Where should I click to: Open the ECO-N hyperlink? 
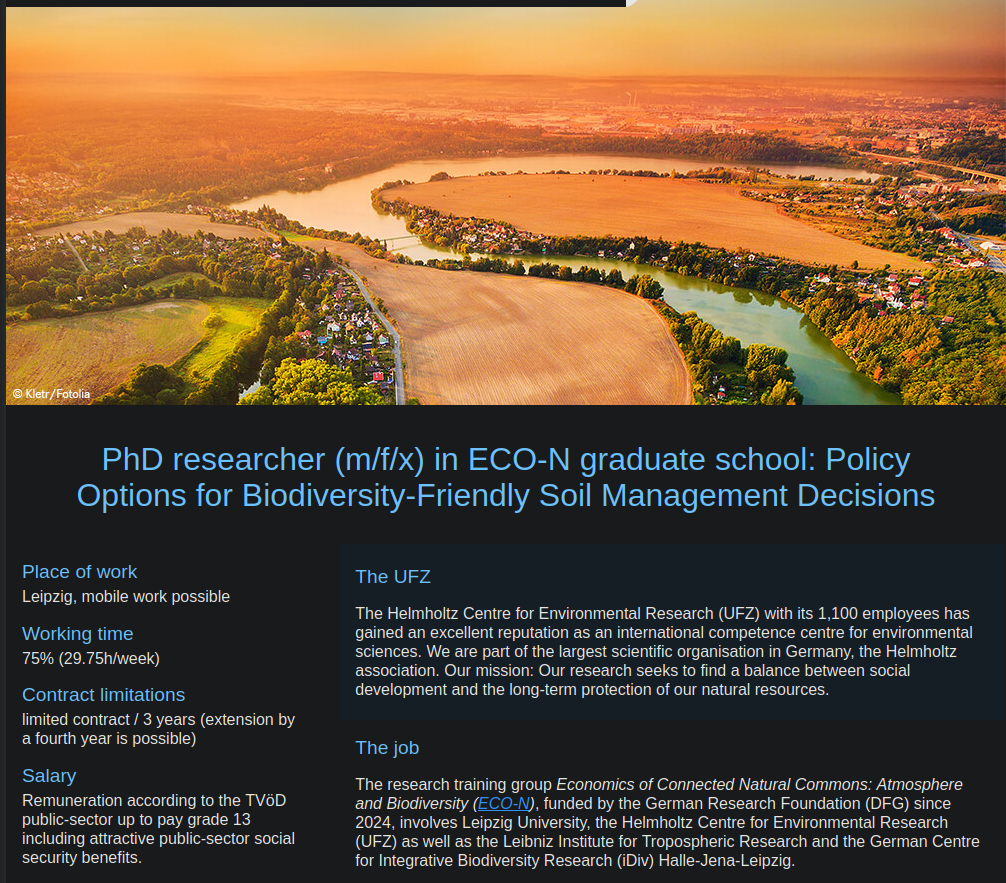coord(503,804)
